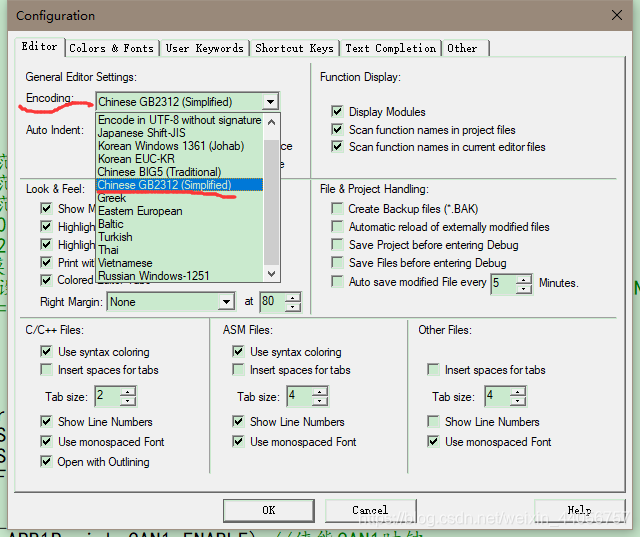
Task: Open the User Keywords tab
Action: [204, 48]
